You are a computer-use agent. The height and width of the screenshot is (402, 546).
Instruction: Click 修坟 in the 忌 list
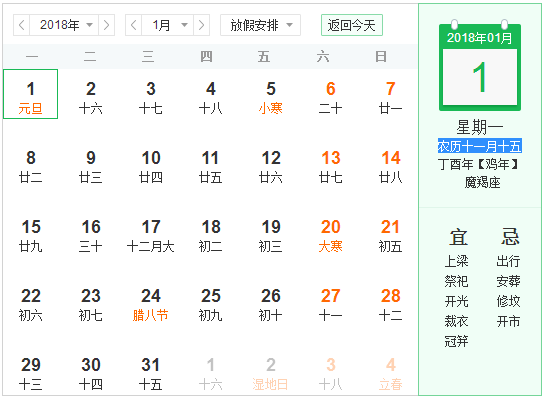point(508,301)
